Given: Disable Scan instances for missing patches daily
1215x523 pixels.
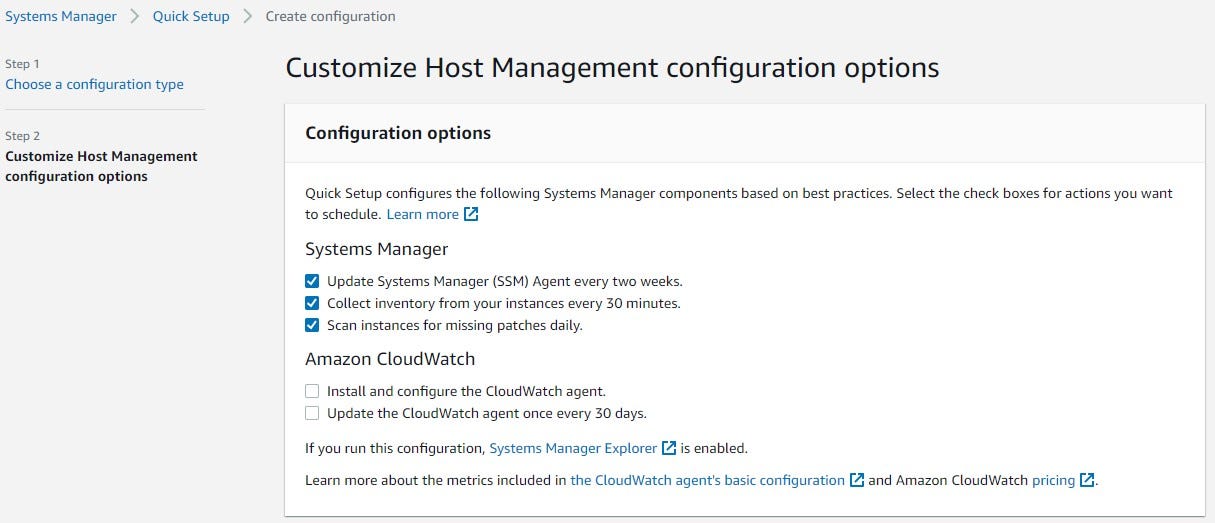Looking at the screenshot, I should click(312, 325).
